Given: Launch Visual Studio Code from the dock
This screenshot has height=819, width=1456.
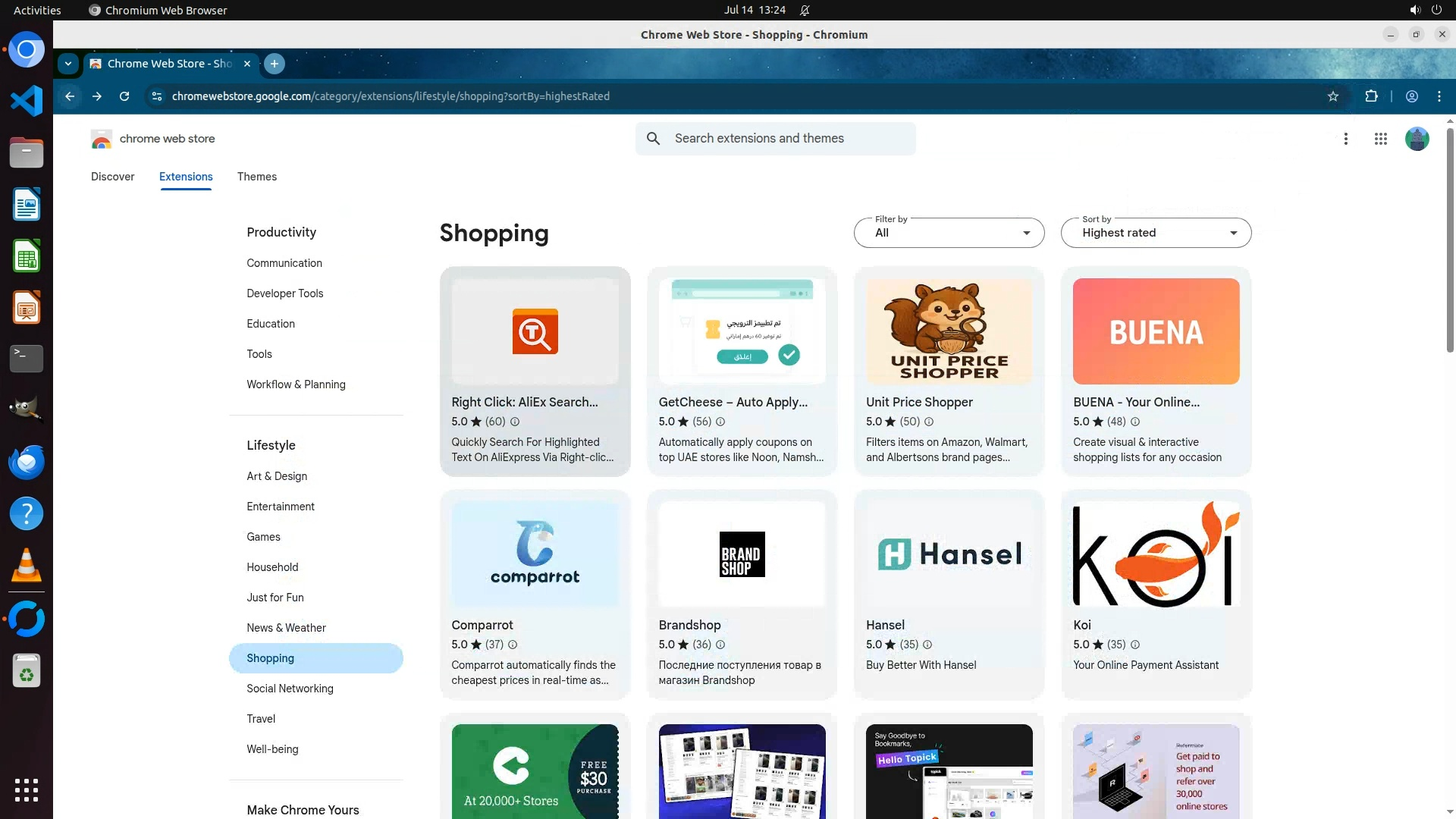Looking at the screenshot, I should coord(27,101).
